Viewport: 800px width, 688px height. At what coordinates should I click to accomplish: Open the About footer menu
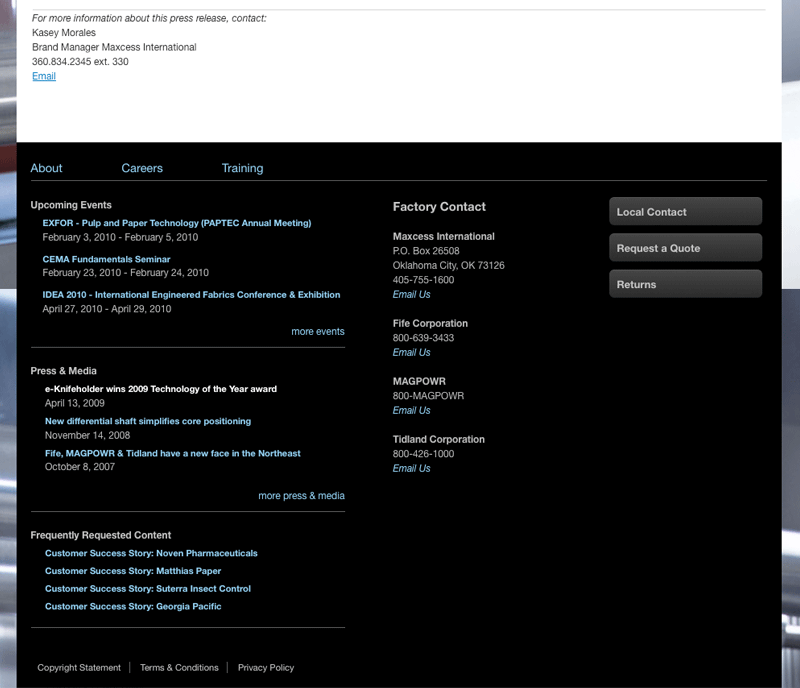(x=46, y=168)
